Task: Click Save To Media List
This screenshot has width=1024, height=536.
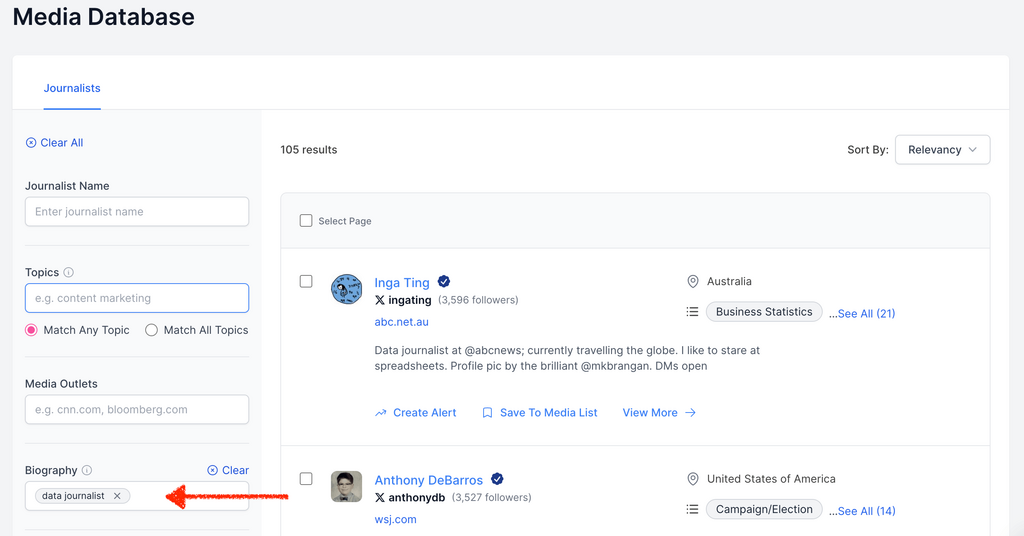Action: (x=539, y=412)
